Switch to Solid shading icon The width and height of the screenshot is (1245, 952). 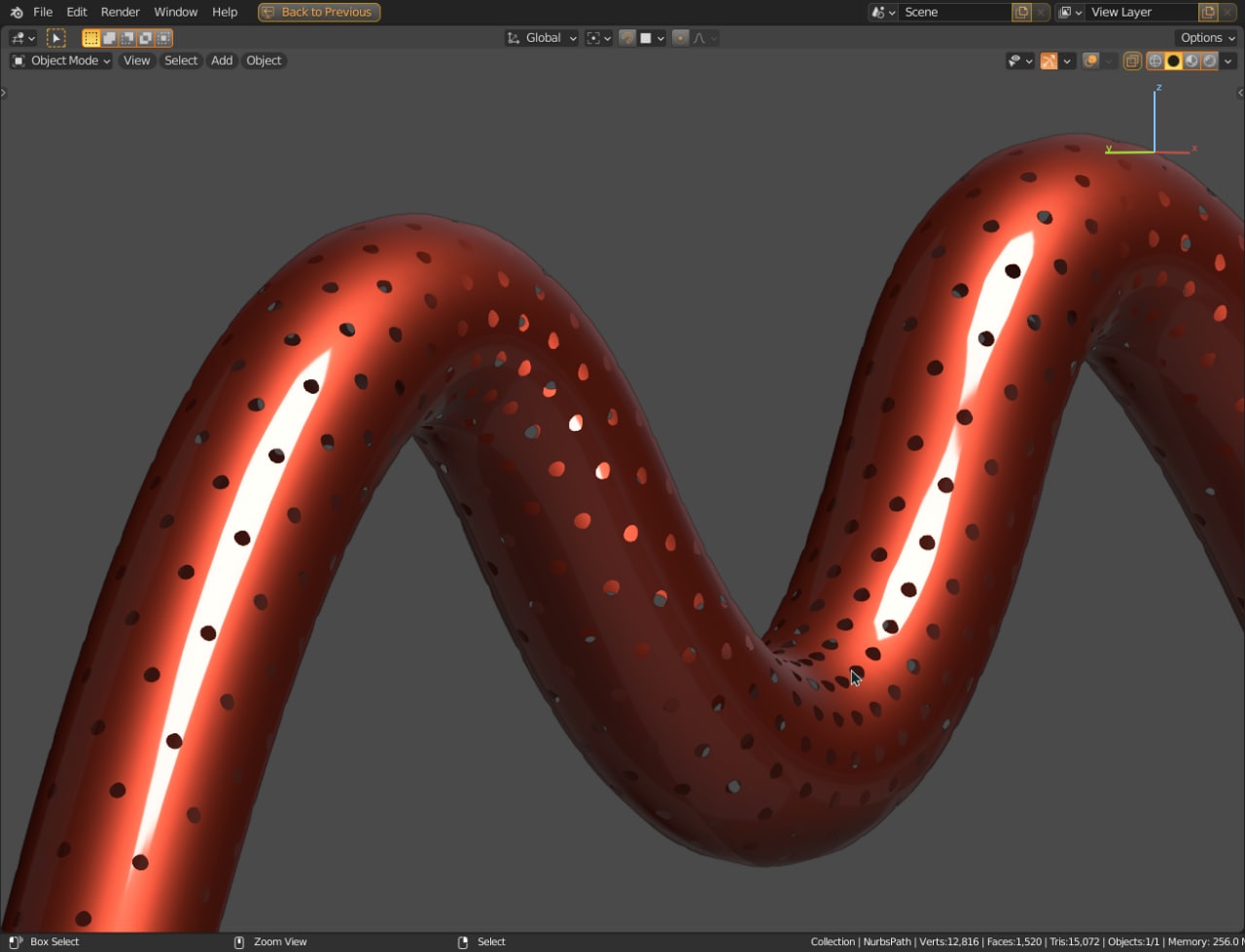click(x=1173, y=60)
